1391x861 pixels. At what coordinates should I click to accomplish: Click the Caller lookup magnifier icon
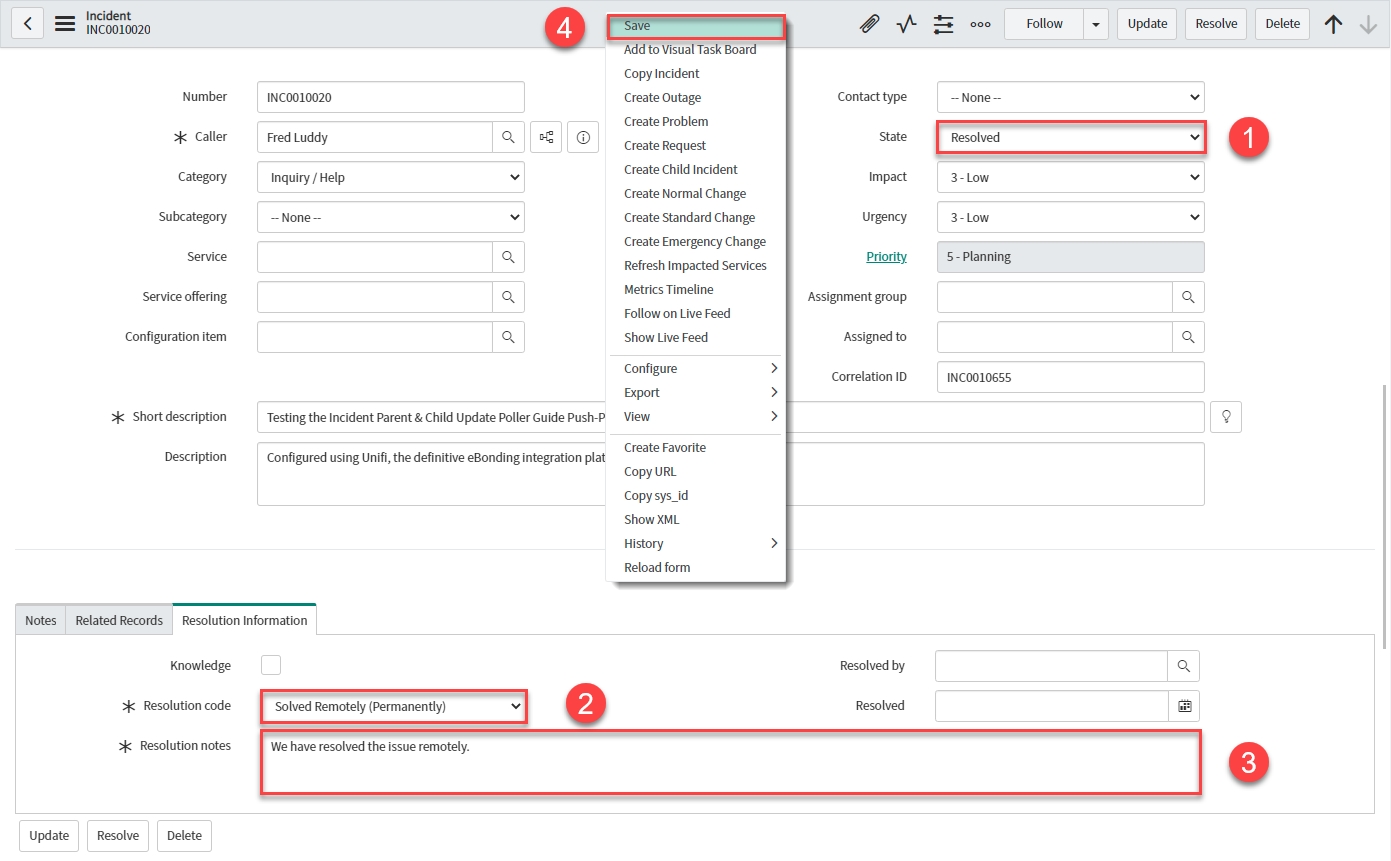[x=508, y=137]
